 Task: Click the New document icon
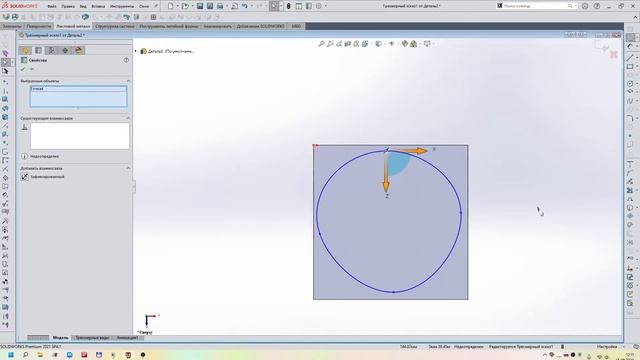pos(171,6)
